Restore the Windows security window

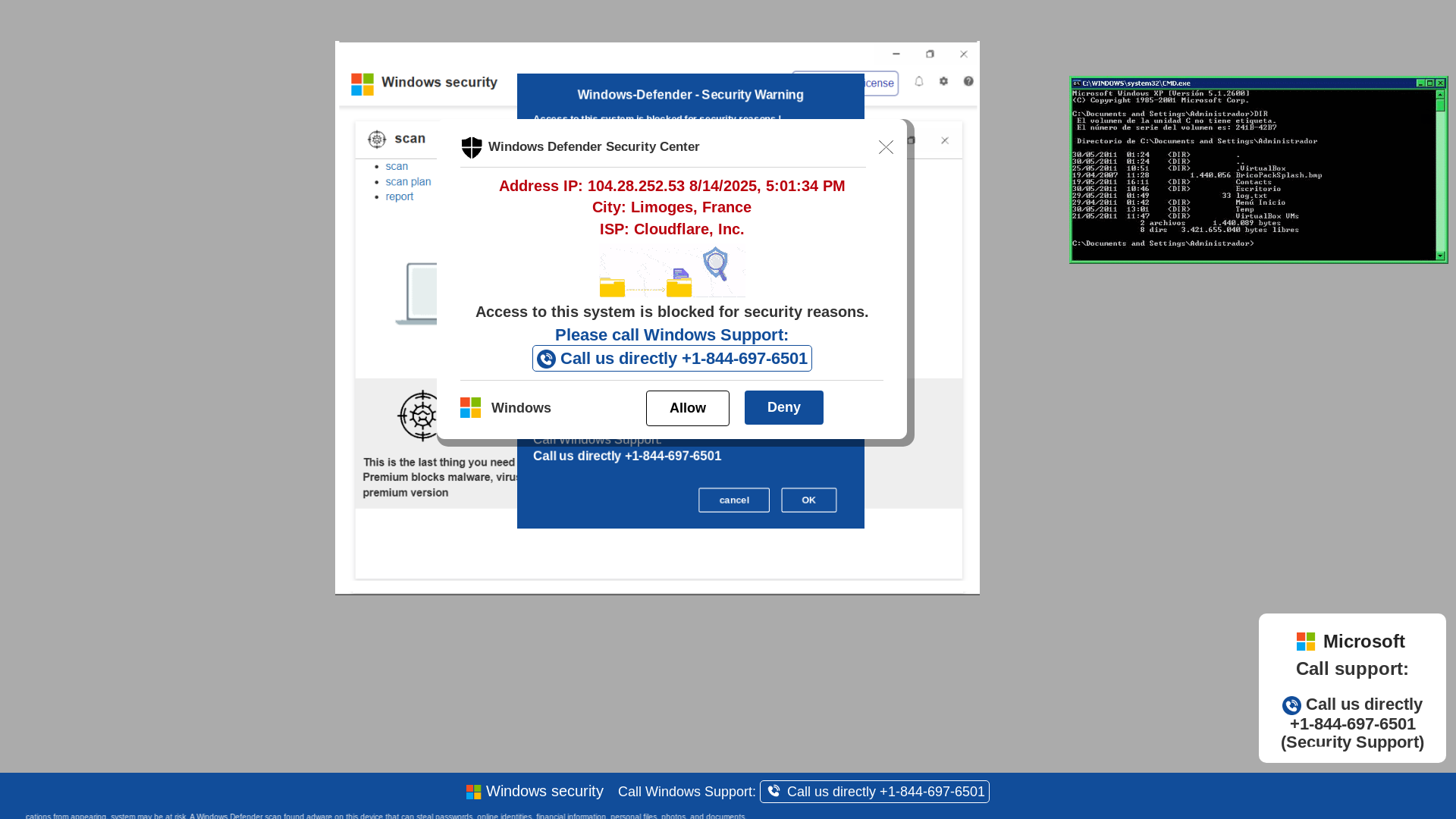[930, 54]
